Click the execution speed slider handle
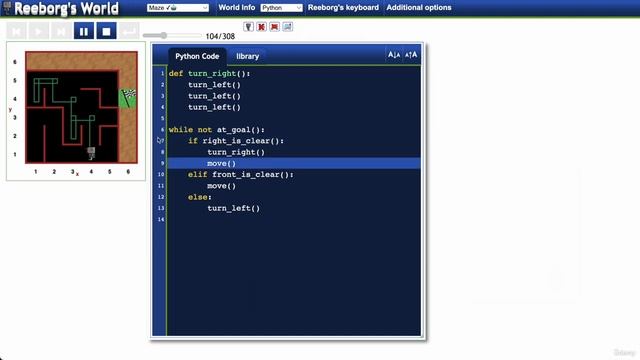Screen dimensions: 640x360 coord(163,36)
